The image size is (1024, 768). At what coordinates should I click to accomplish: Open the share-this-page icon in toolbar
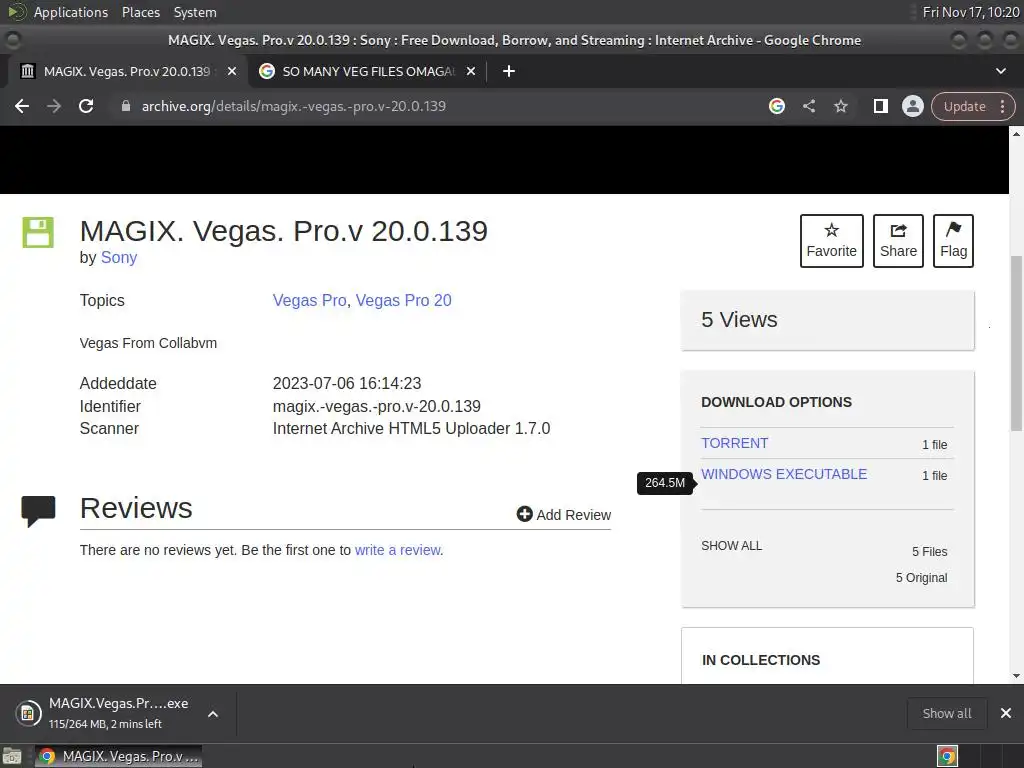(x=809, y=106)
